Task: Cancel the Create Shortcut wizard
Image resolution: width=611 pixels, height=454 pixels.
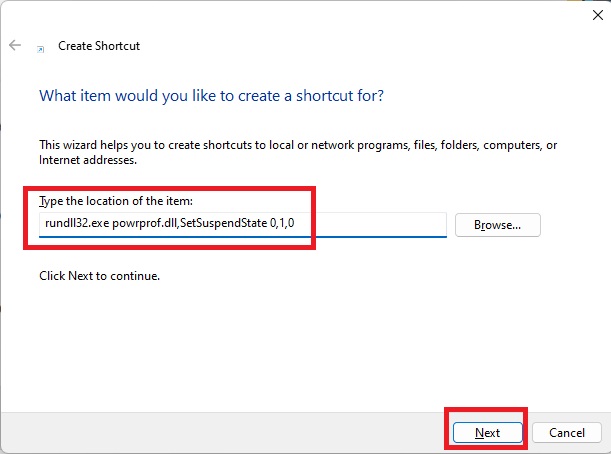Action: (567, 433)
